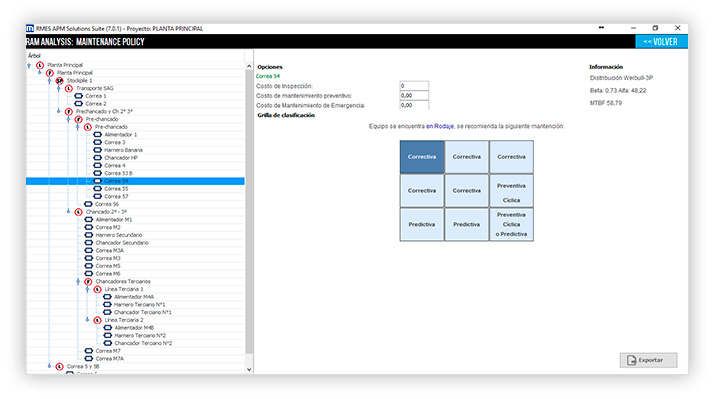Click the equipment icon of Chancador HP
Screen dimensions: 716x399
[97, 158]
